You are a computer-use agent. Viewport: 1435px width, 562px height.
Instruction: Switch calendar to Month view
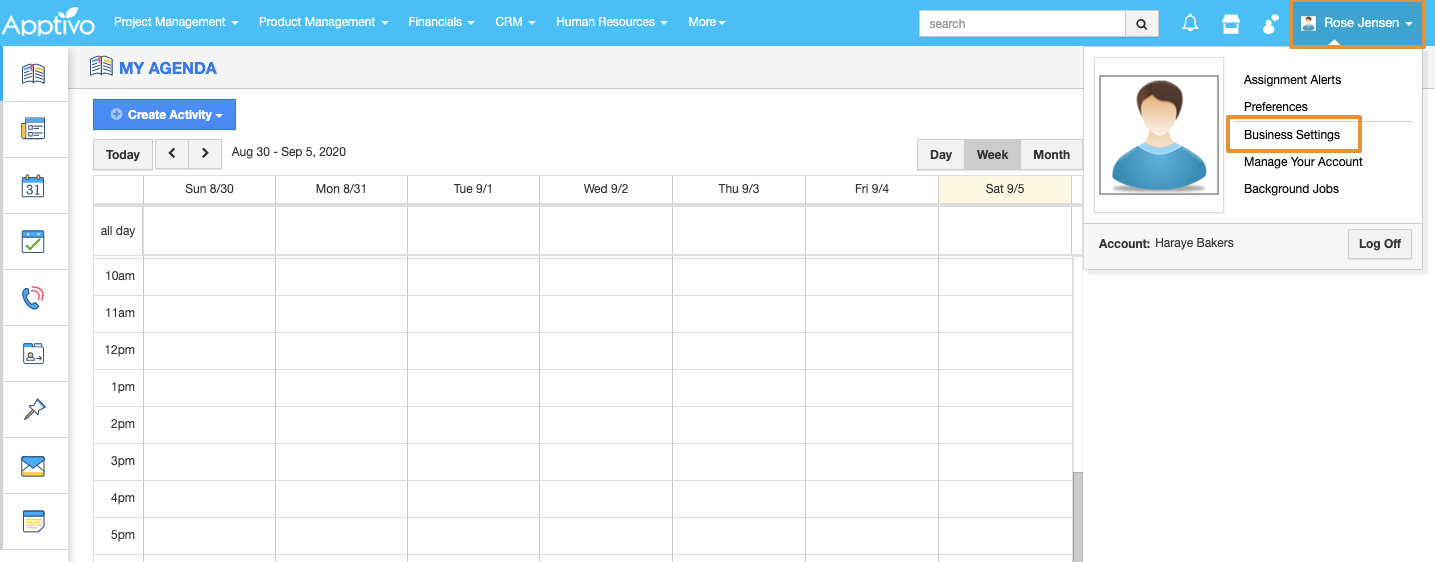(1051, 155)
